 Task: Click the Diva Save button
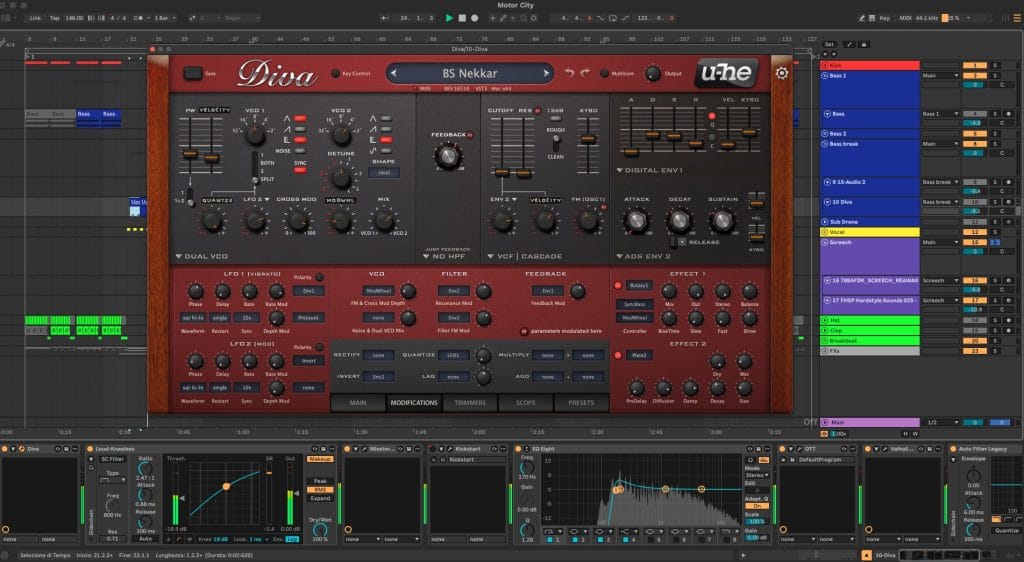pyautogui.click(x=193, y=73)
